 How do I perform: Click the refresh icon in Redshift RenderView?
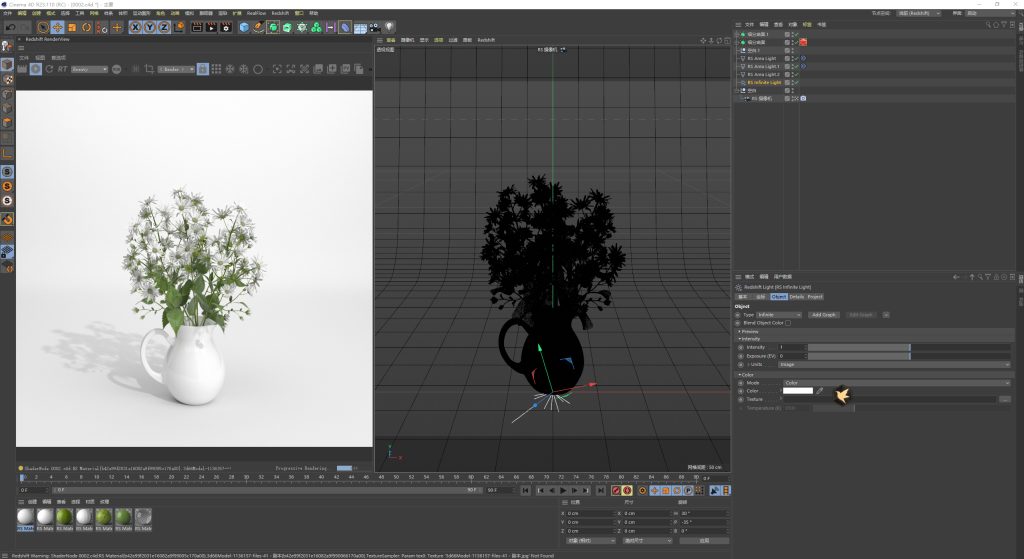[x=49, y=69]
